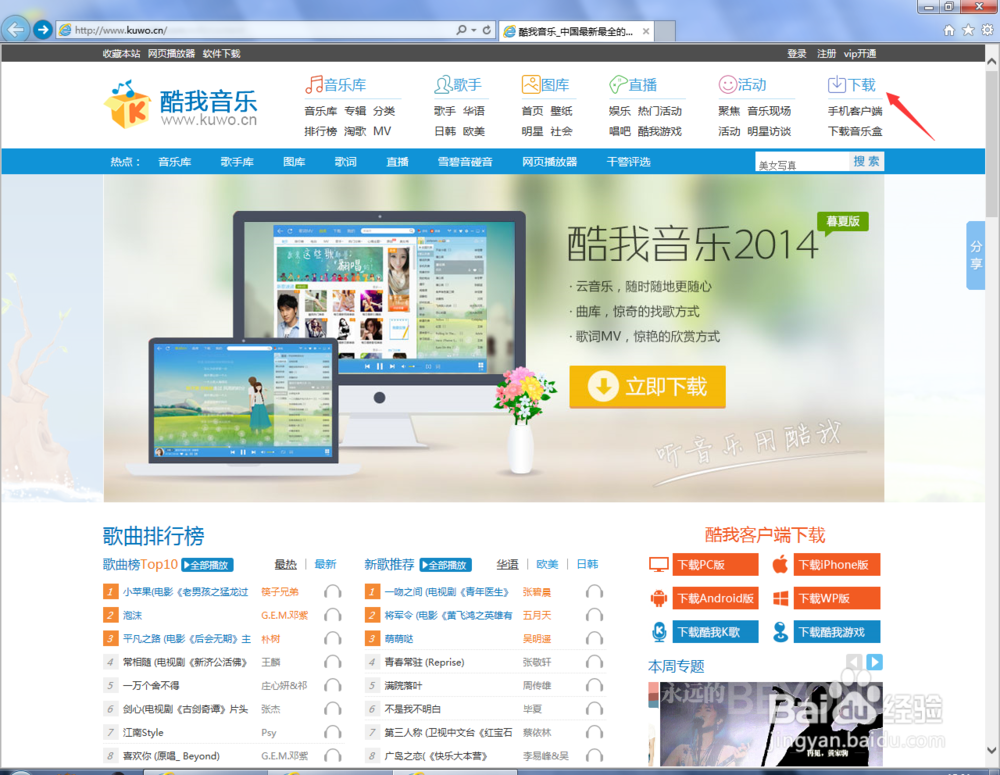Play 不是我不明白 with its headphone icon
This screenshot has width=1000, height=775.
coord(594,709)
